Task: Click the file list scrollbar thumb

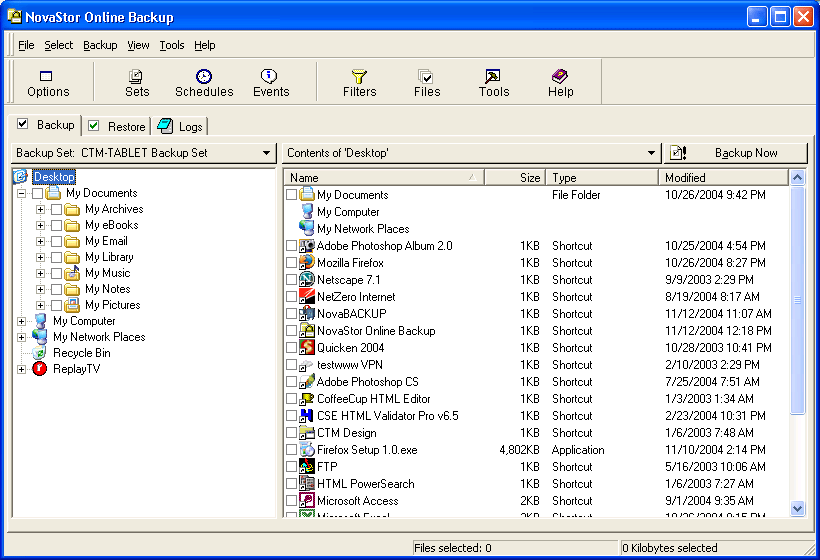Action: click(x=797, y=300)
